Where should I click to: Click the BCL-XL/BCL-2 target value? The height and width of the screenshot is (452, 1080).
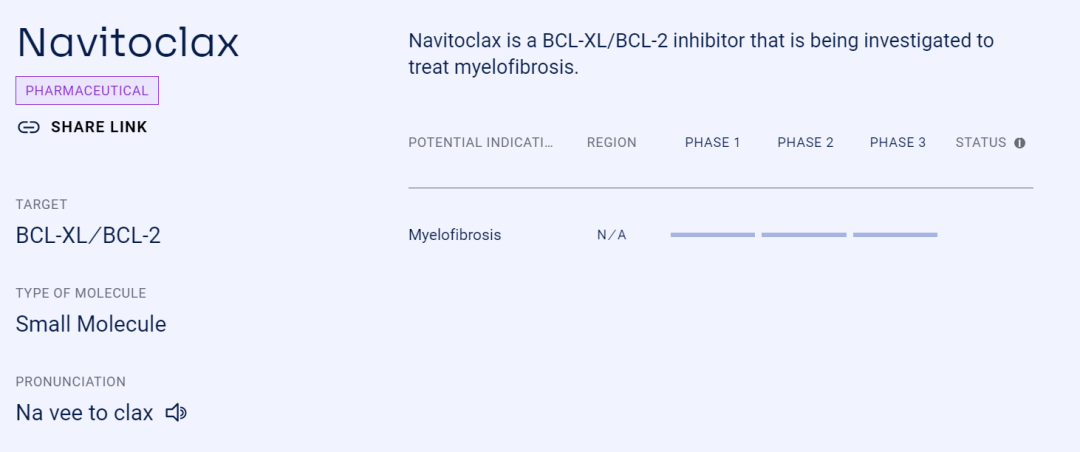click(88, 236)
